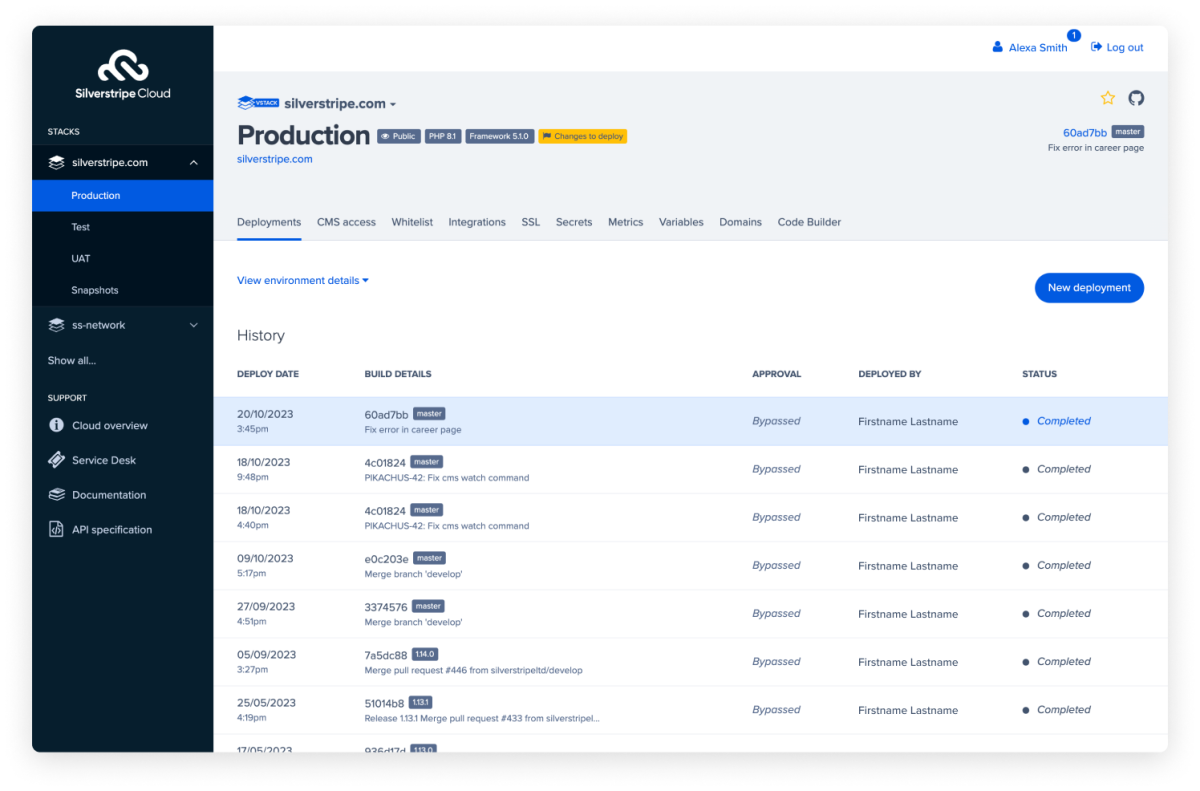Viewport: 1200px width, 791px height.
Task: Click the master badge for 3374576 build
Action: tap(428, 606)
